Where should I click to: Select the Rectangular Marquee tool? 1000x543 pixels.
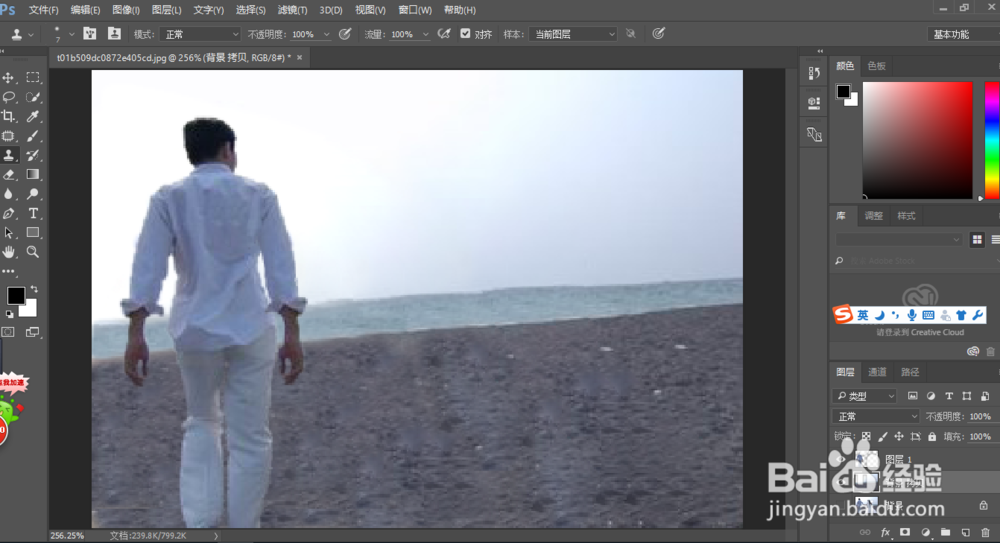pos(33,78)
